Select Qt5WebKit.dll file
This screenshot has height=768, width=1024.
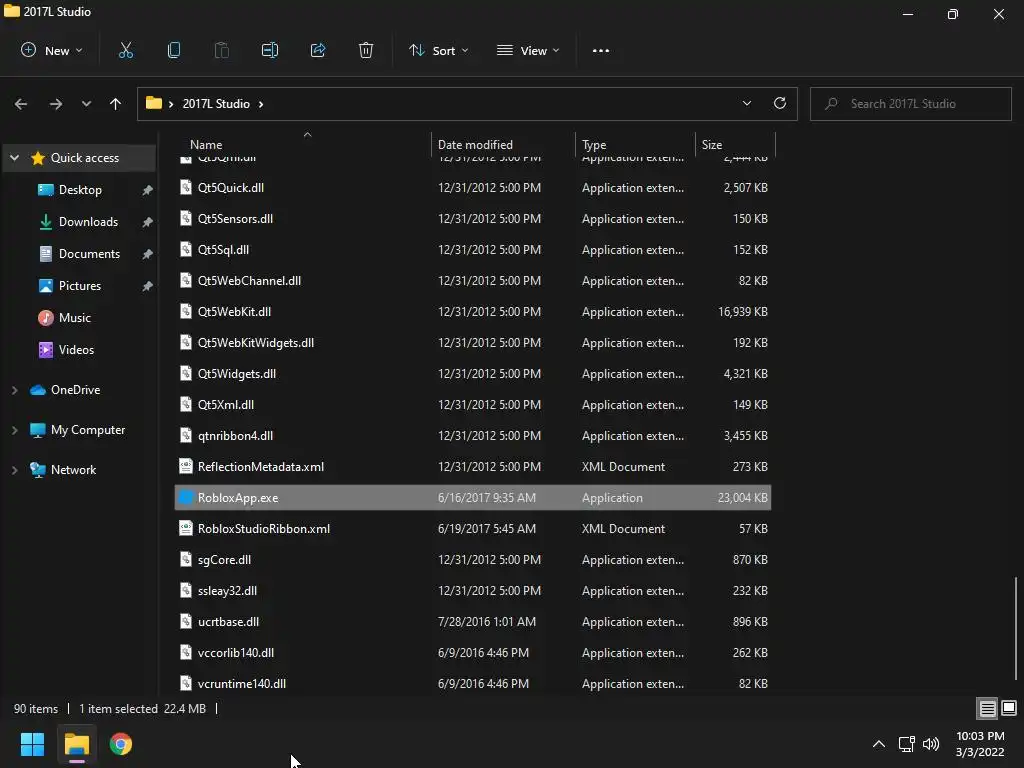[x=473, y=312]
